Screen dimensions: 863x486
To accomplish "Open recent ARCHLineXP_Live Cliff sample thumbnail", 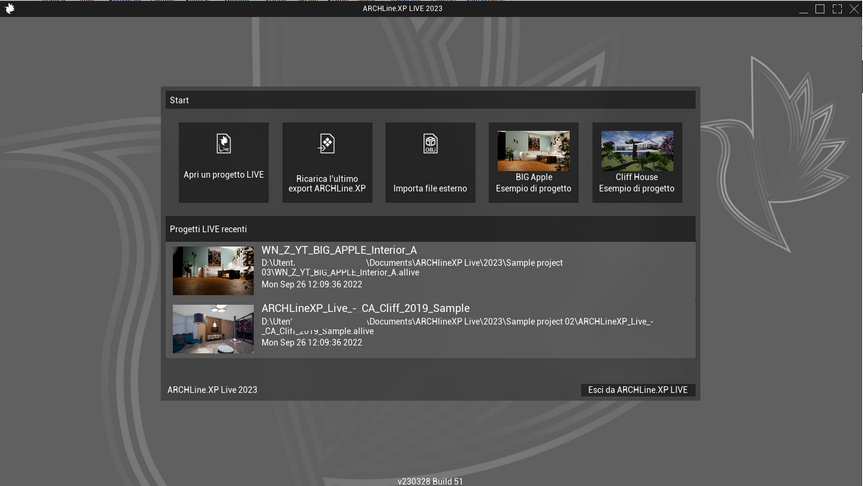I will (213, 329).
